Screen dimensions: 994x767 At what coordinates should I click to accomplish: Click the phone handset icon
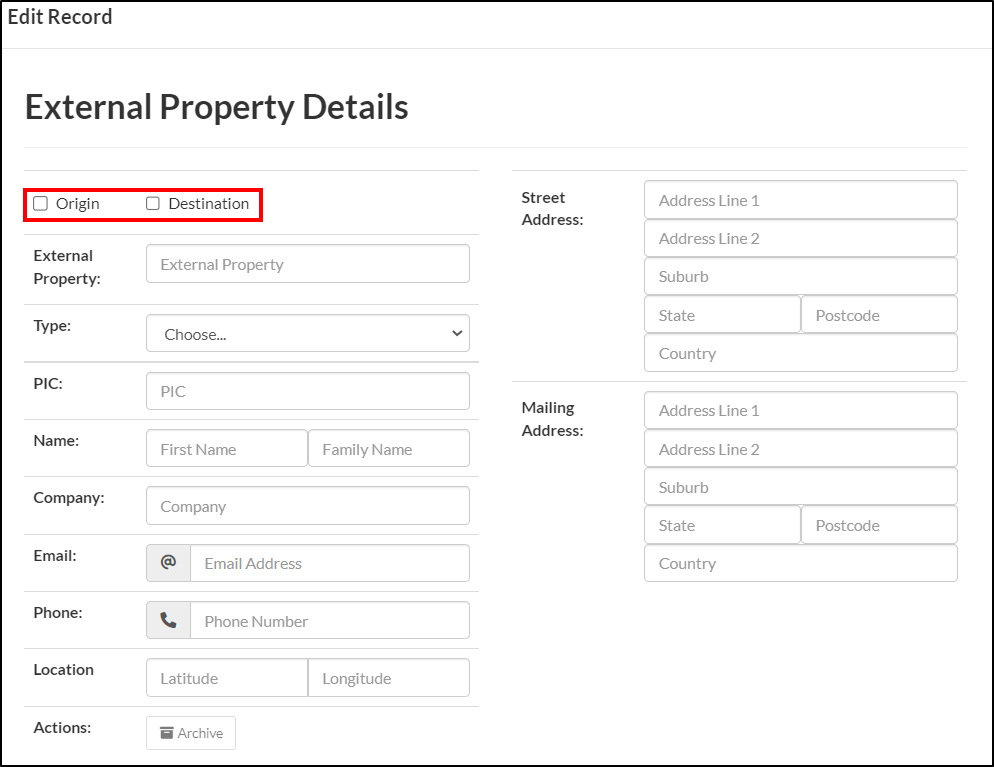(x=167, y=620)
